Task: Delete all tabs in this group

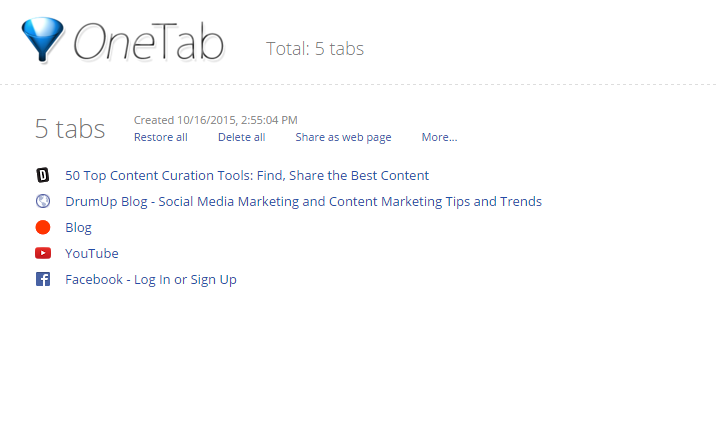Action: (241, 137)
